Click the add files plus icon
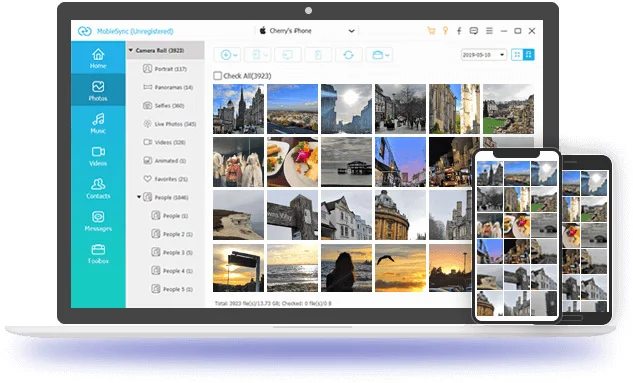This screenshot has height=383, width=633. [x=226, y=55]
